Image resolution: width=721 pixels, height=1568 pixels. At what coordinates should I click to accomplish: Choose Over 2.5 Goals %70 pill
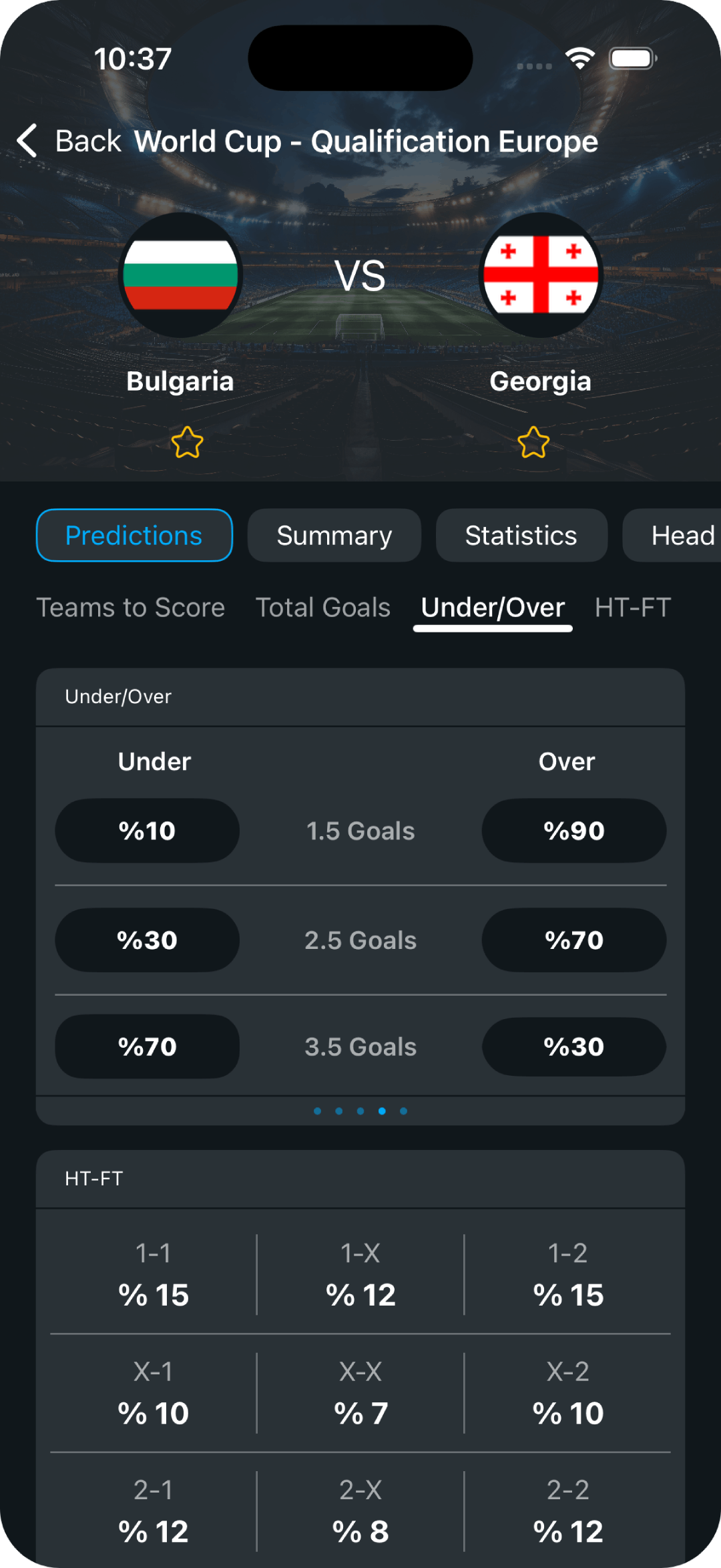[x=574, y=940]
